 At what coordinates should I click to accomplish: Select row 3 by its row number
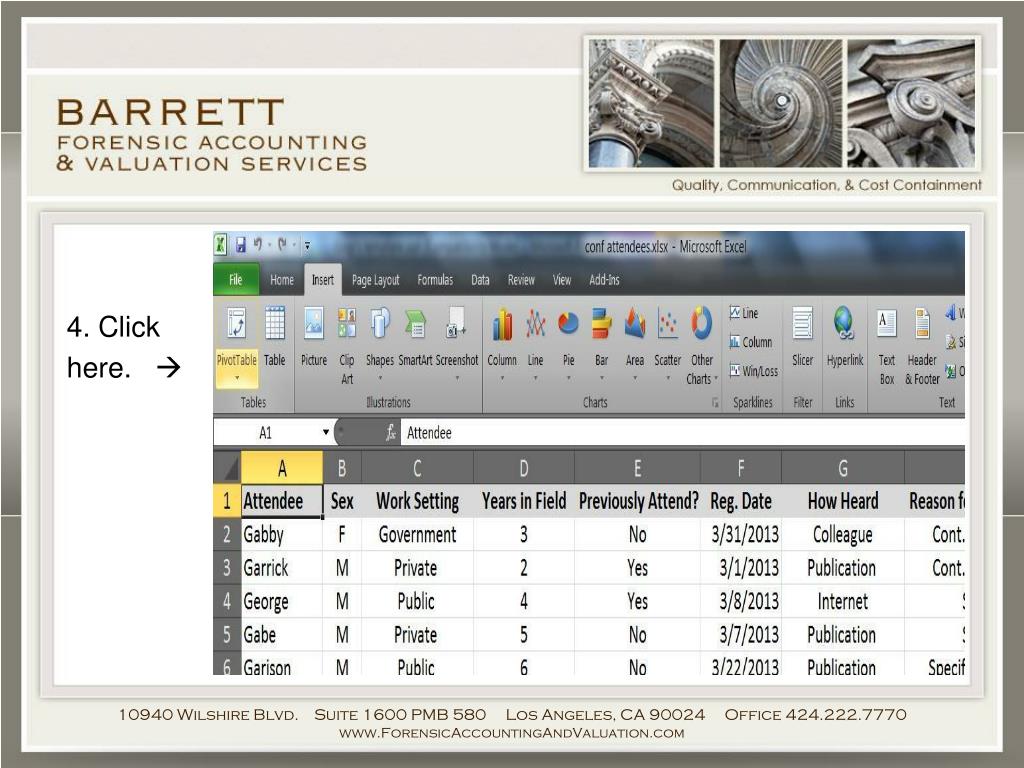point(227,568)
